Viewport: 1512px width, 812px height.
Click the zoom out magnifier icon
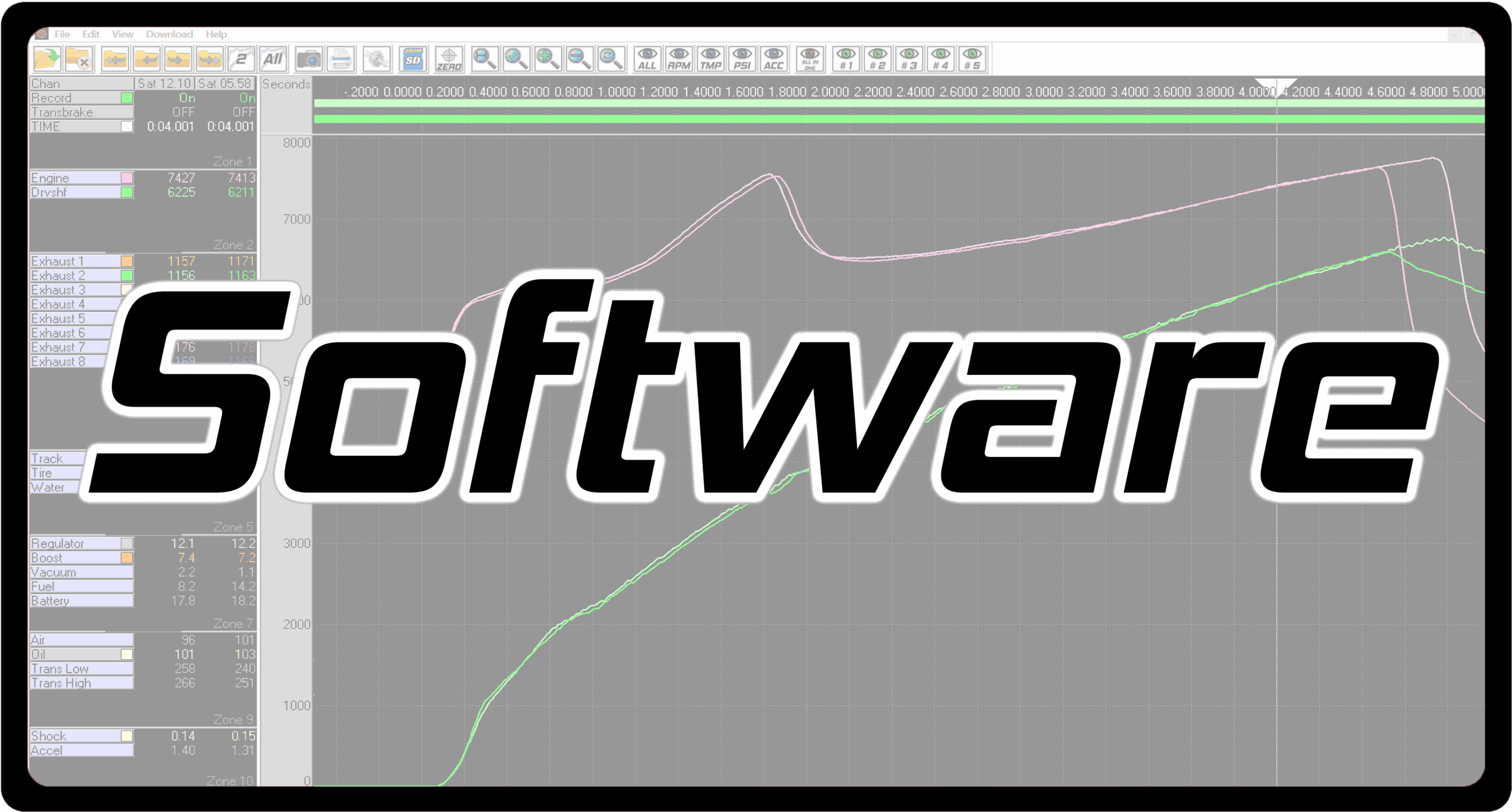point(579,59)
